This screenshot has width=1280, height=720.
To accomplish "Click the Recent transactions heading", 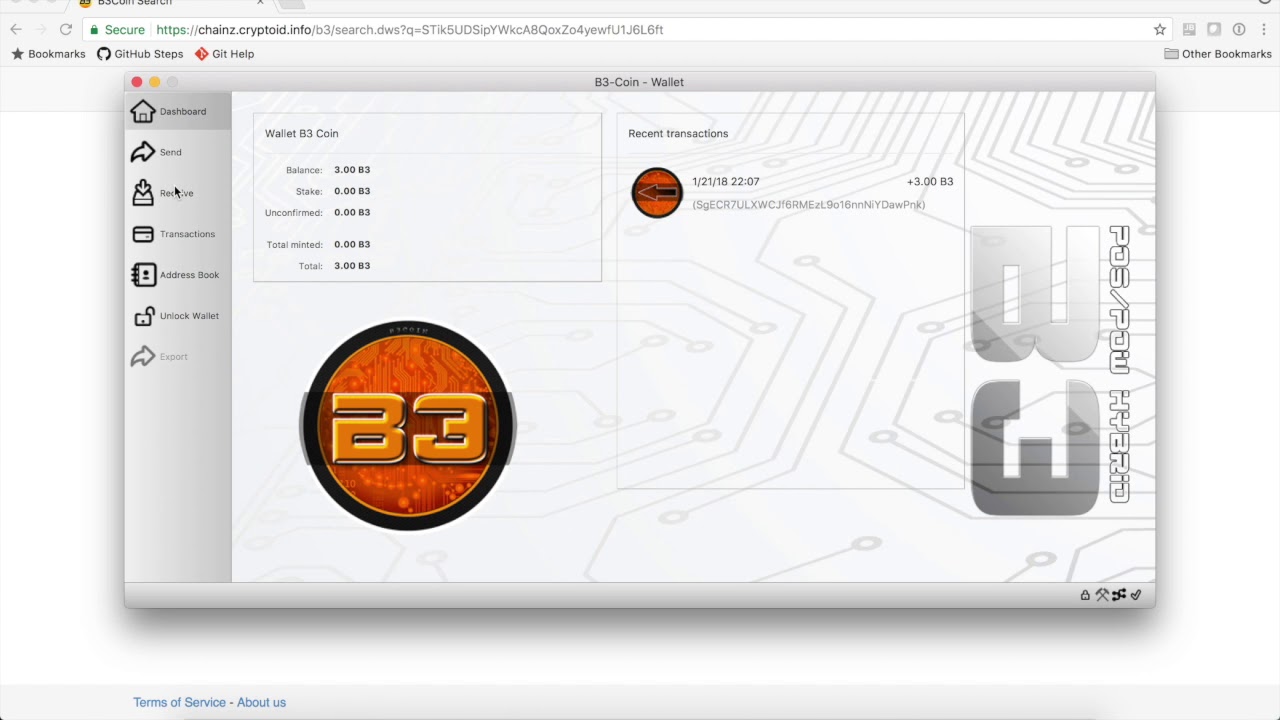I will pyautogui.click(x=678, y=133).
